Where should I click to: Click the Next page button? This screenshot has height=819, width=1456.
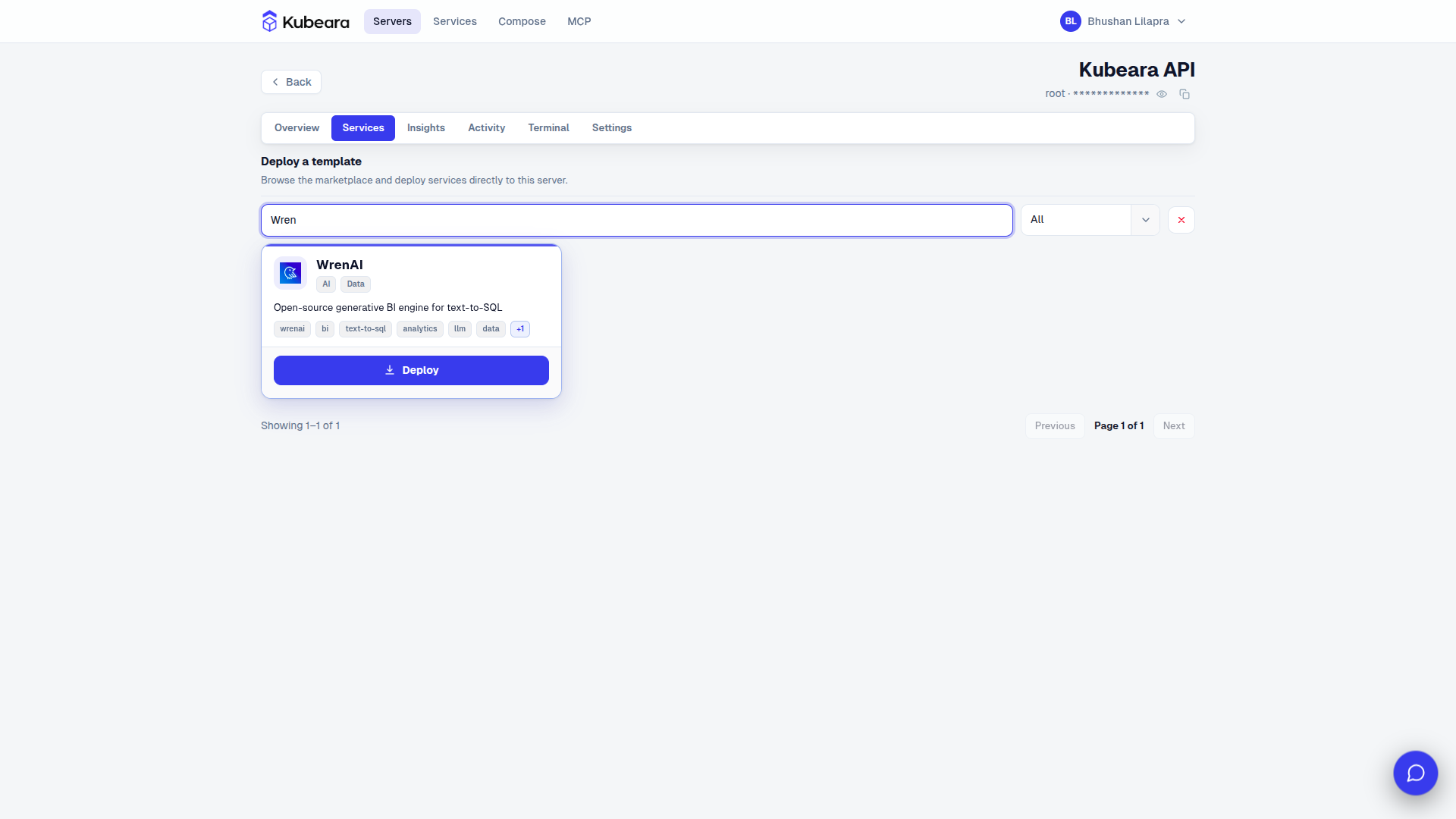coord(1174,426)
